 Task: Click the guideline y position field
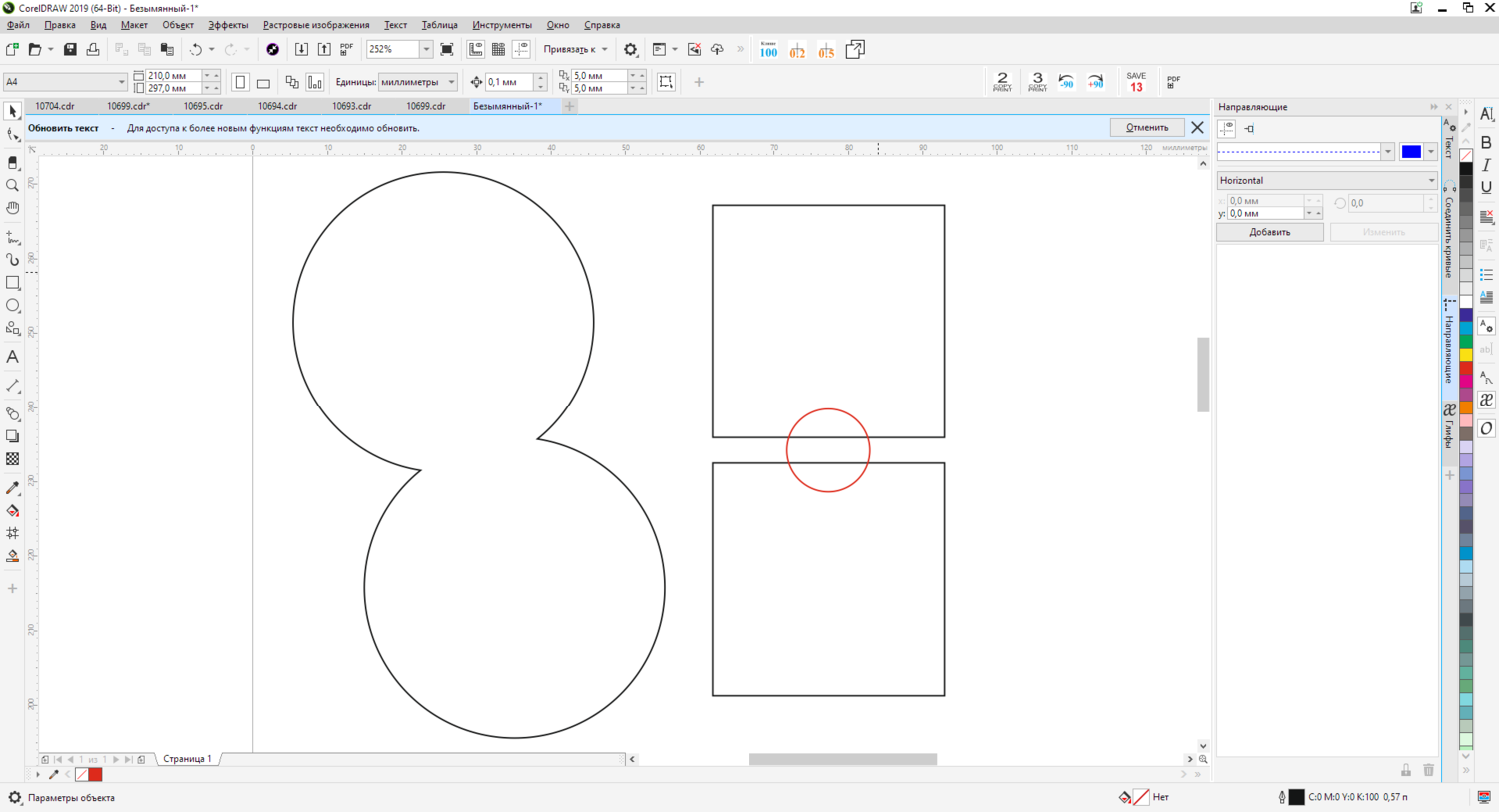click(x=1266, y=214)
